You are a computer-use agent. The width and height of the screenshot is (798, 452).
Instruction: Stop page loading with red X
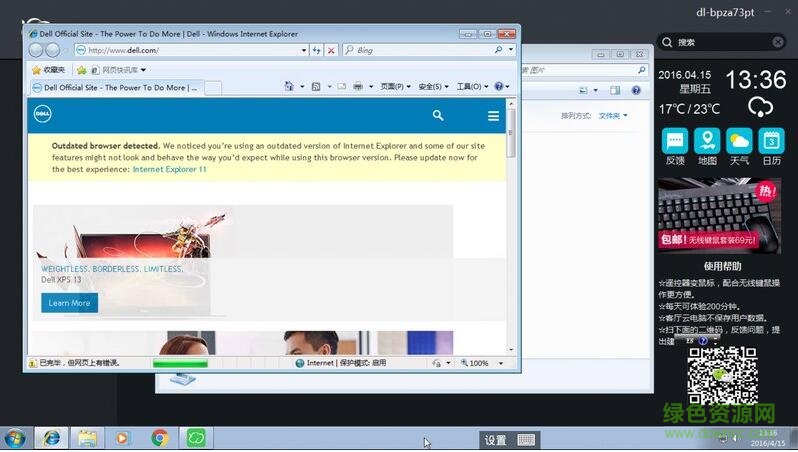(x=331, y=50)
